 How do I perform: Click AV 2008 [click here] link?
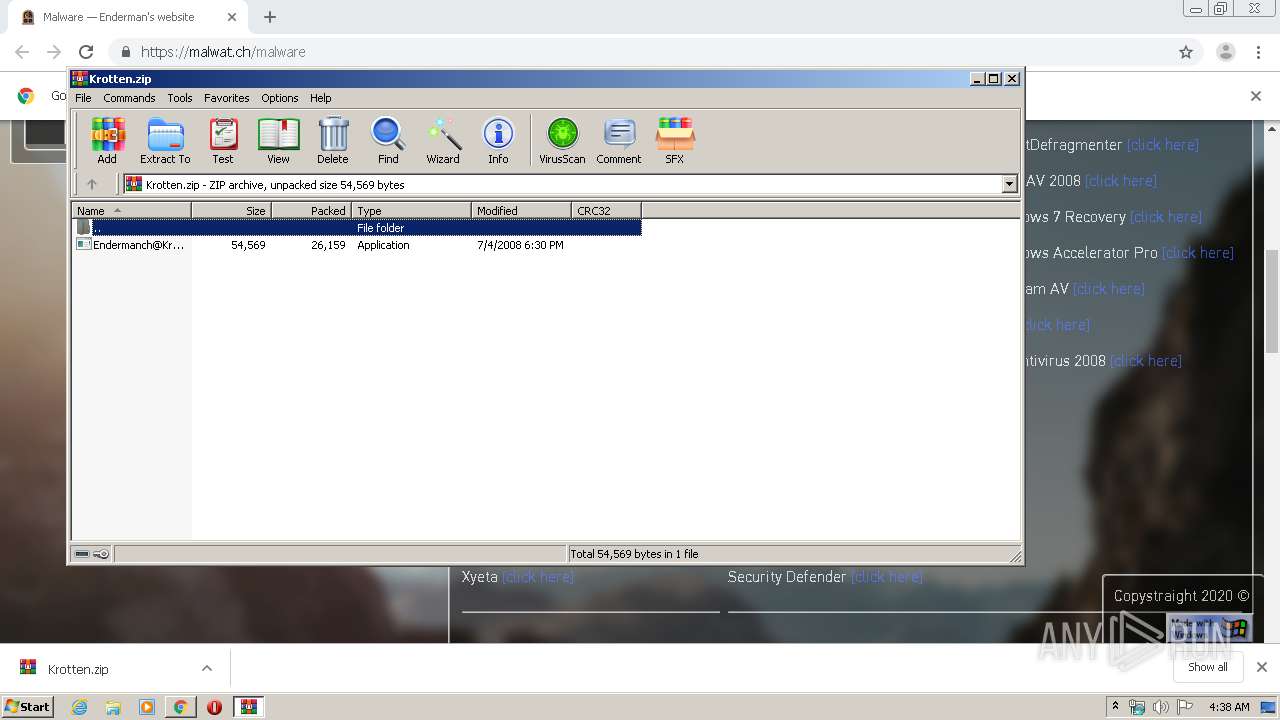1120,181
